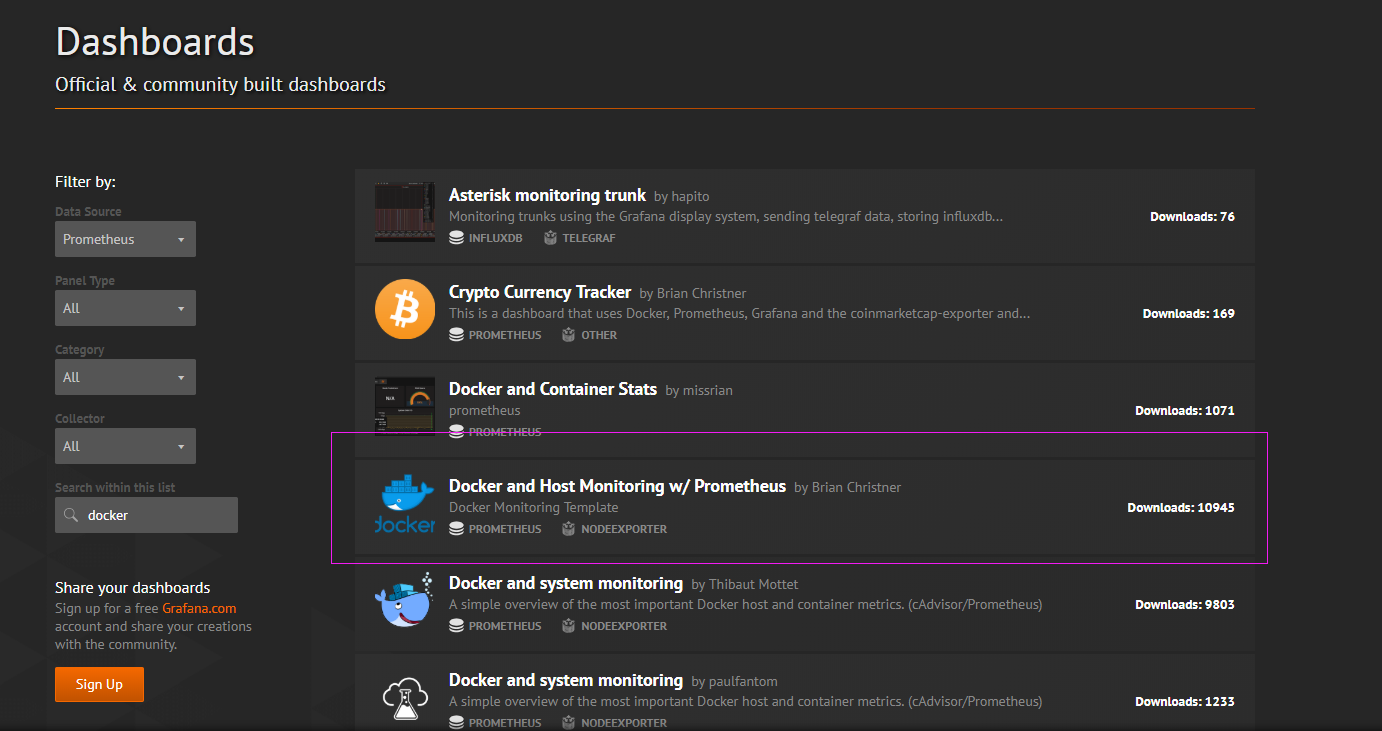Click author name missrian
Screen dimensions: 1382x731
click(708, 391)
